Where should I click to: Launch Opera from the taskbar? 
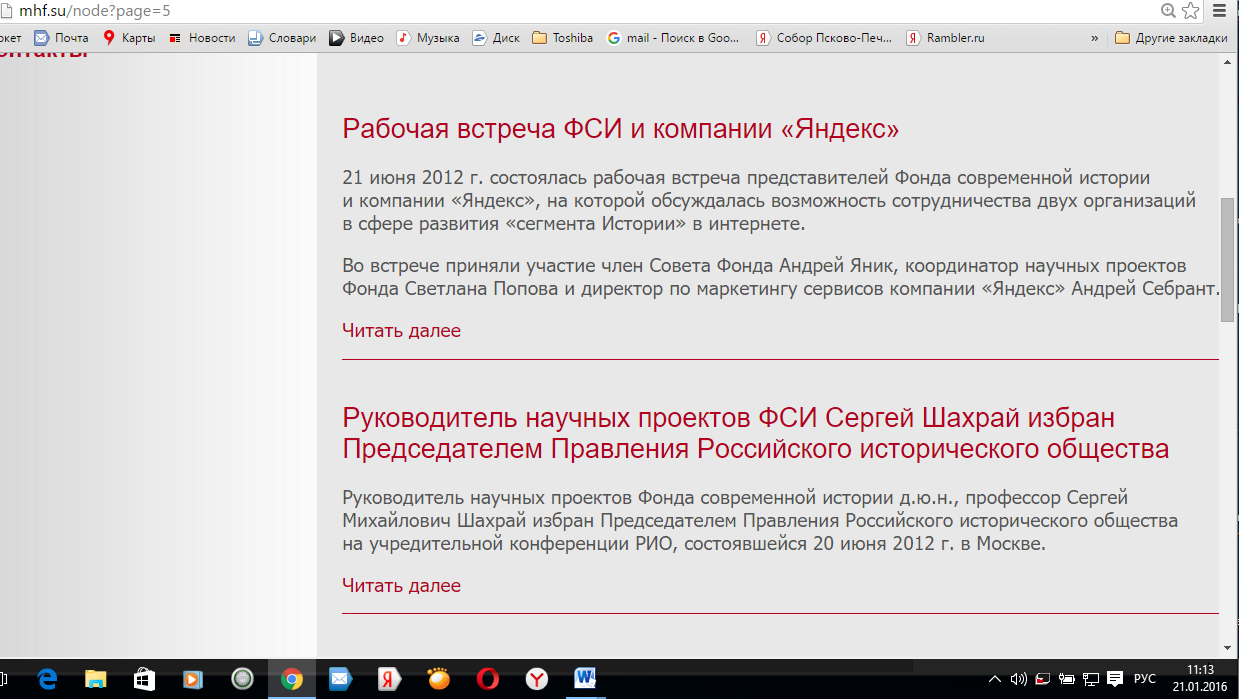(488, 679)
